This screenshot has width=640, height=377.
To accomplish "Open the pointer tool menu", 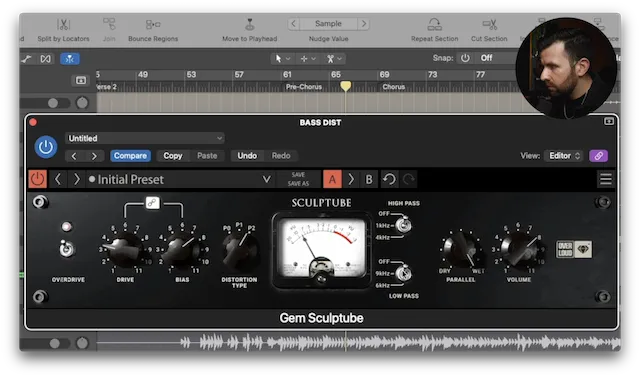I will pos(282,59).
